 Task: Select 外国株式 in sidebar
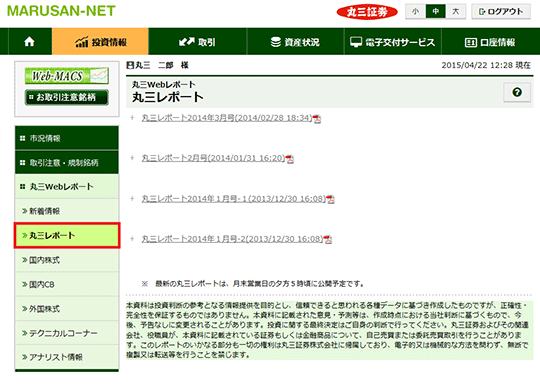[x=67, y=309]
